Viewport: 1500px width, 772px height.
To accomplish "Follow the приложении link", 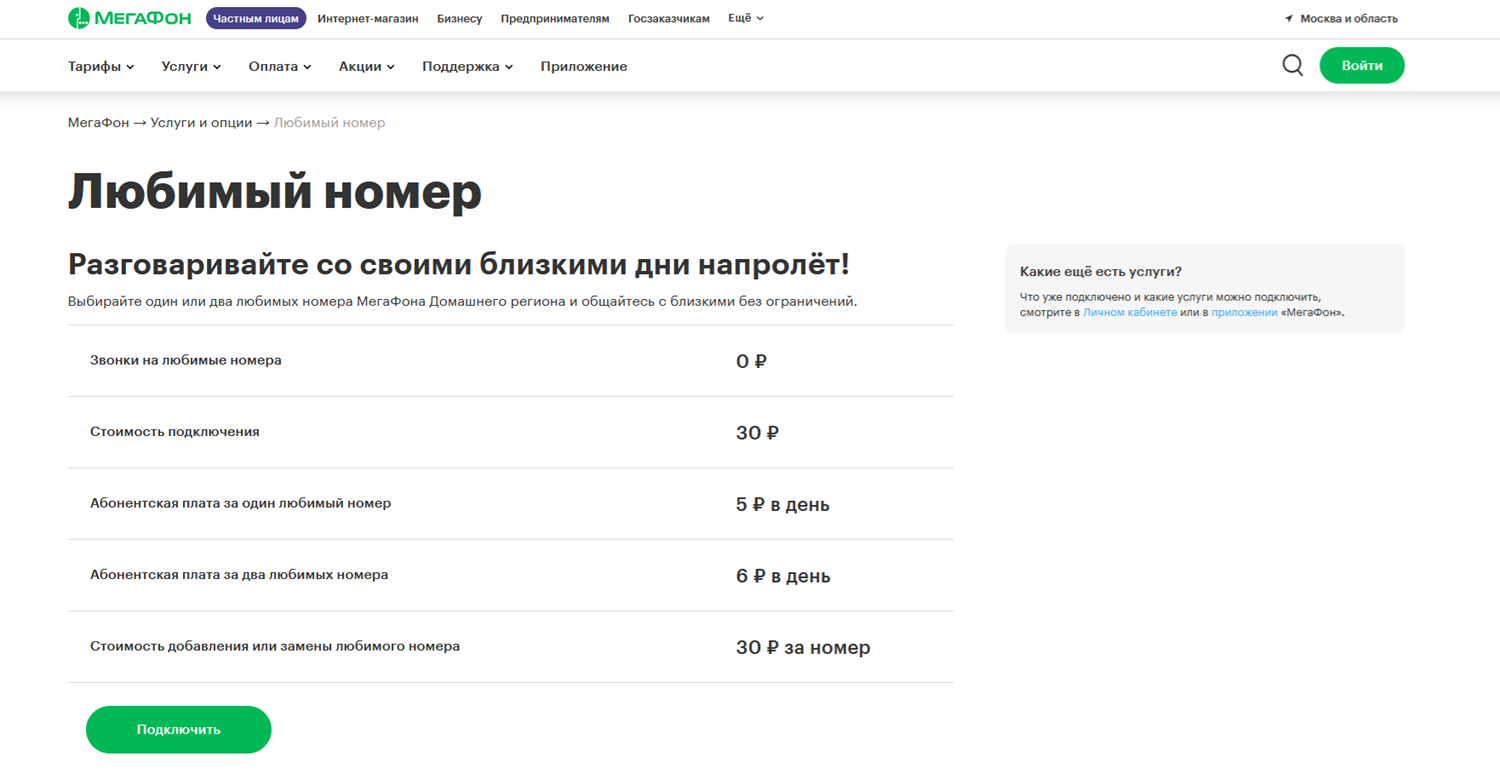I will [x=1244, y=312].
